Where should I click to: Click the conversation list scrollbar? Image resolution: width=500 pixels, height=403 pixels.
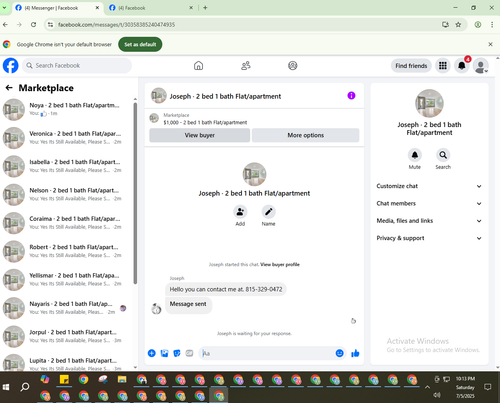click(135, 193)
